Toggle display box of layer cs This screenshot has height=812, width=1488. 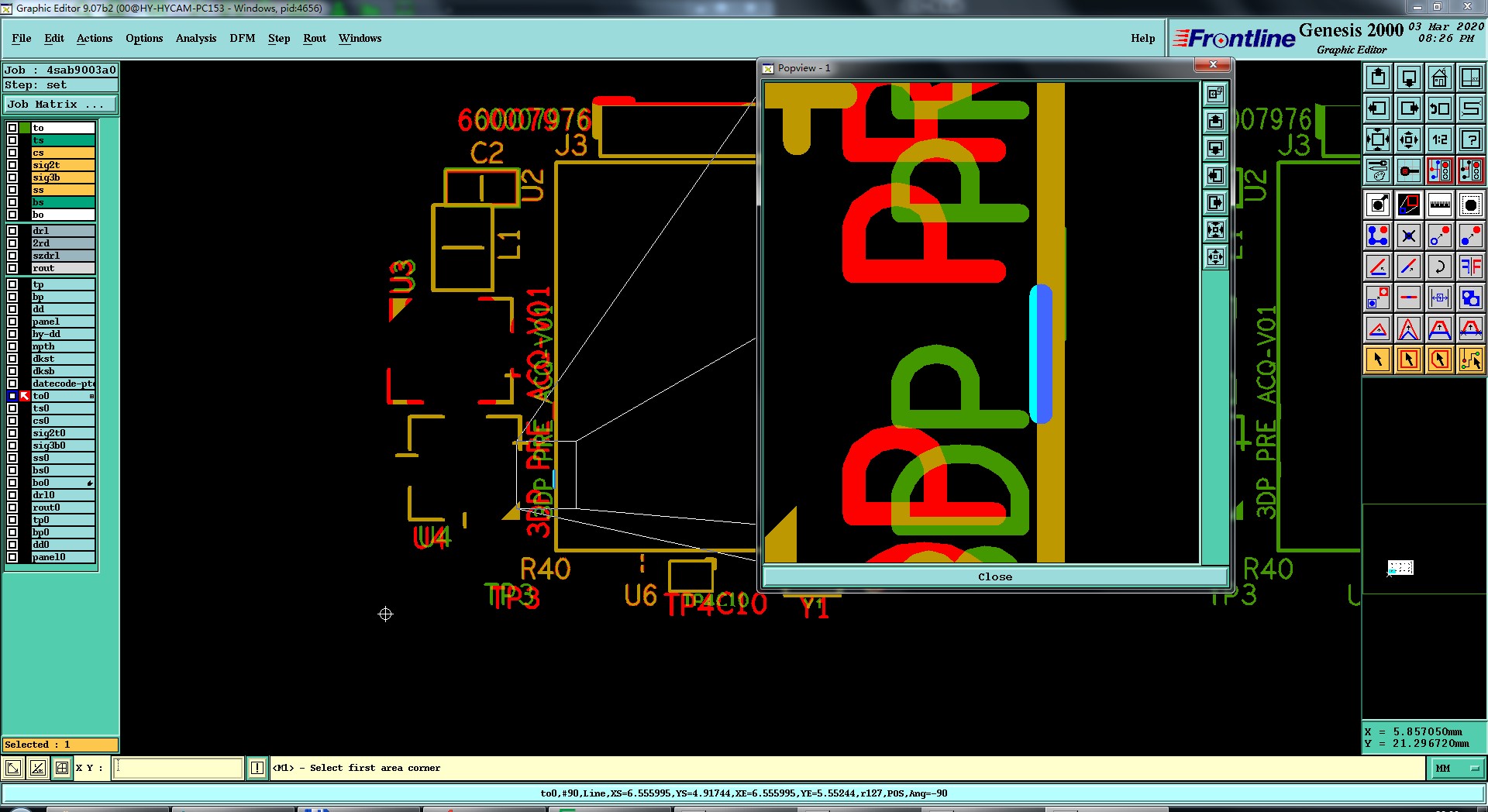12,153
